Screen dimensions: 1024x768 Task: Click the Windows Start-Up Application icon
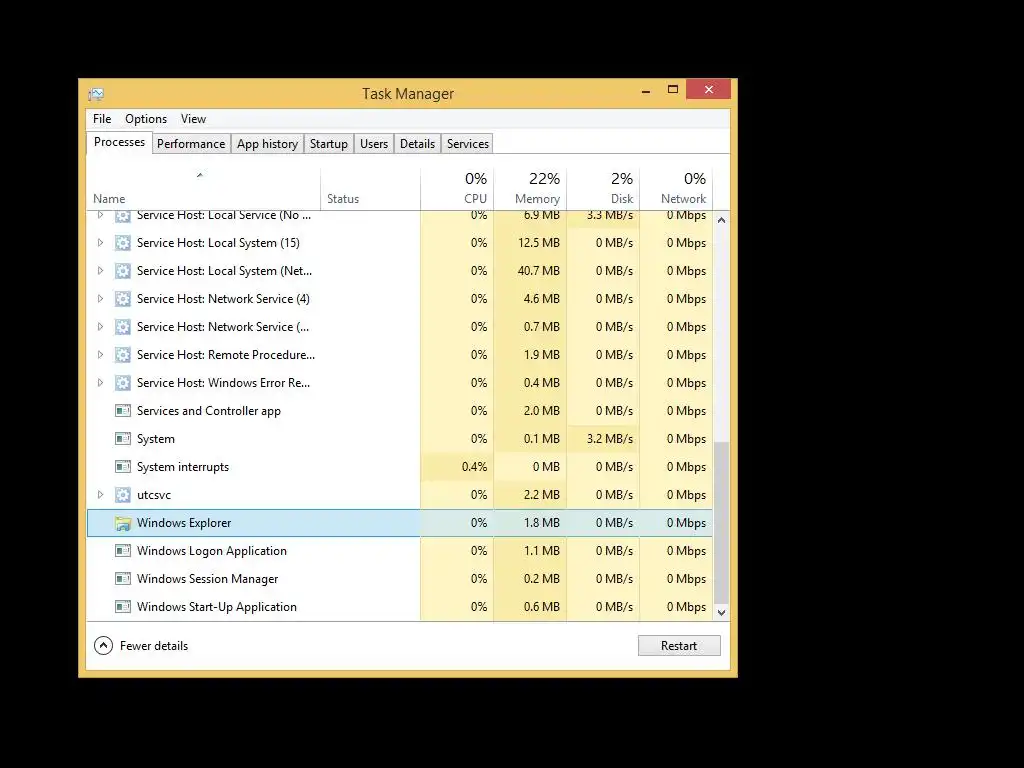(x=123, y=607)
